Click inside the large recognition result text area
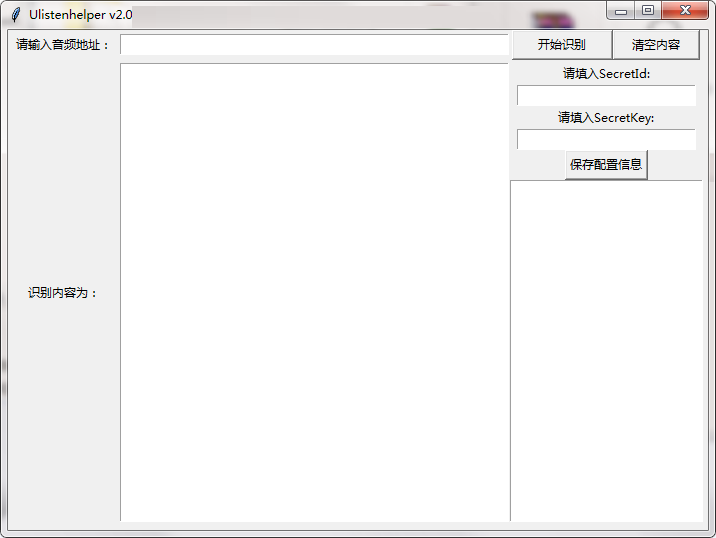Image resolution: width=716 pixels, height=538 pixels. [x=315, y=292]
